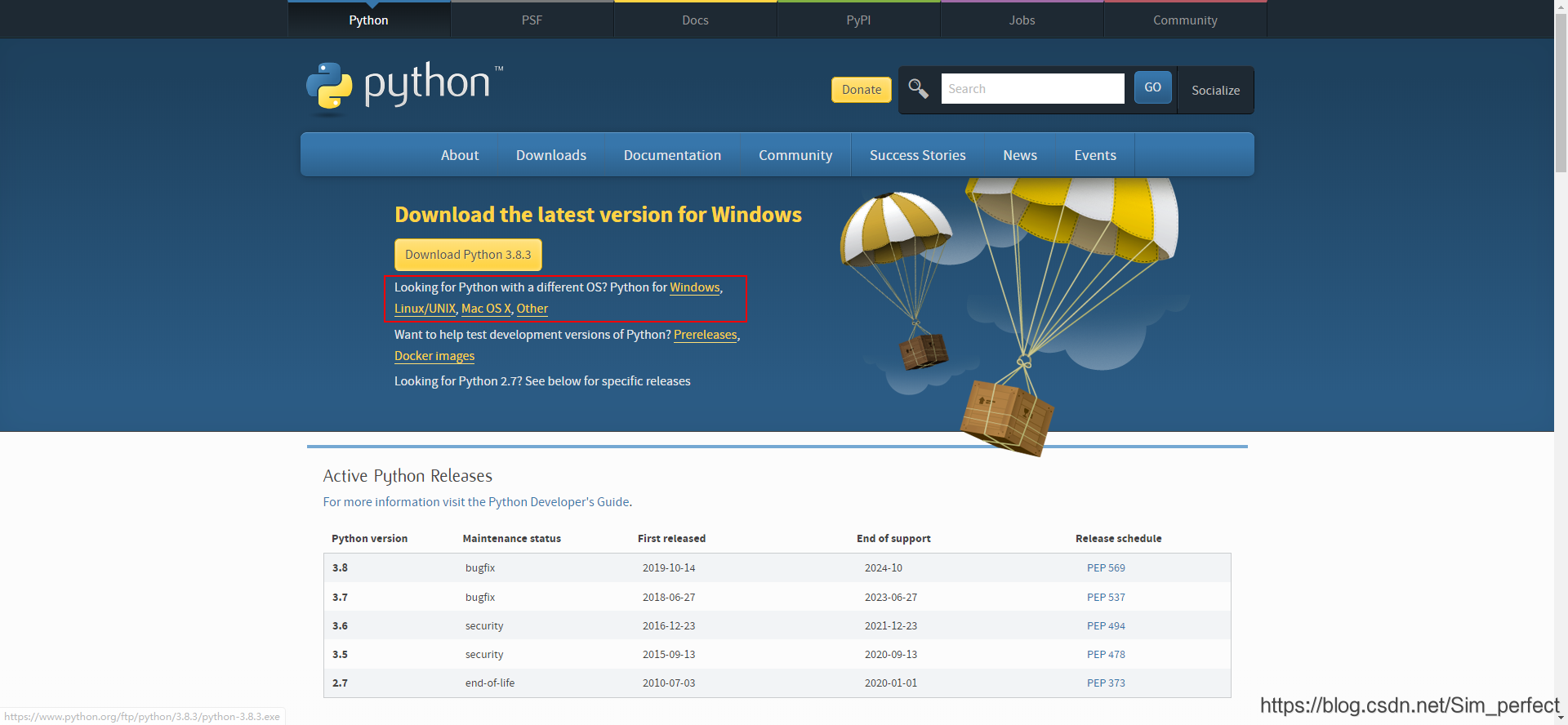Go to the PyPI tab
The image size is (1568, 725).
(858, 20)
